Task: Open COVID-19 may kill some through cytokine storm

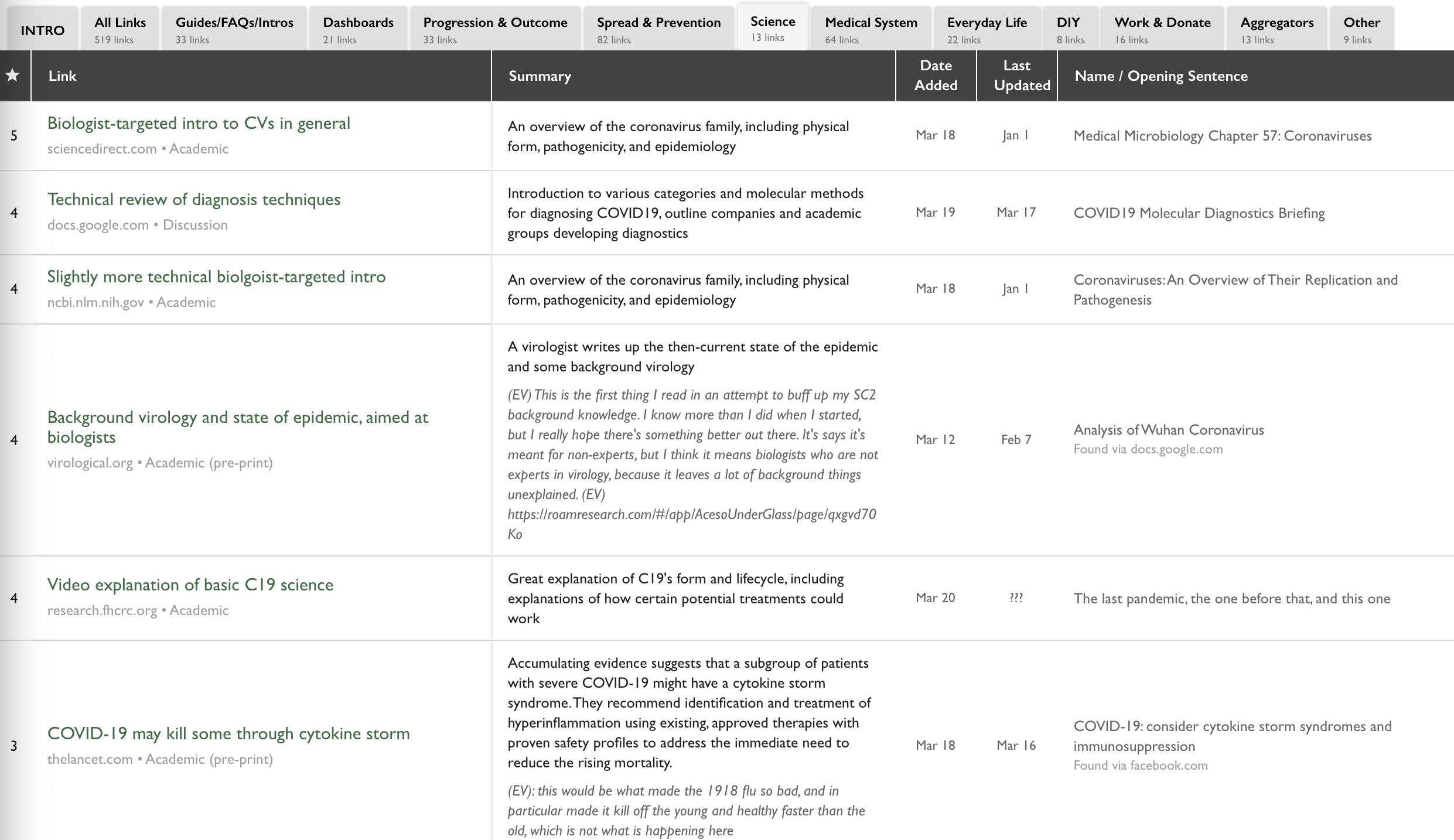Action: click(x=228, y=734)
